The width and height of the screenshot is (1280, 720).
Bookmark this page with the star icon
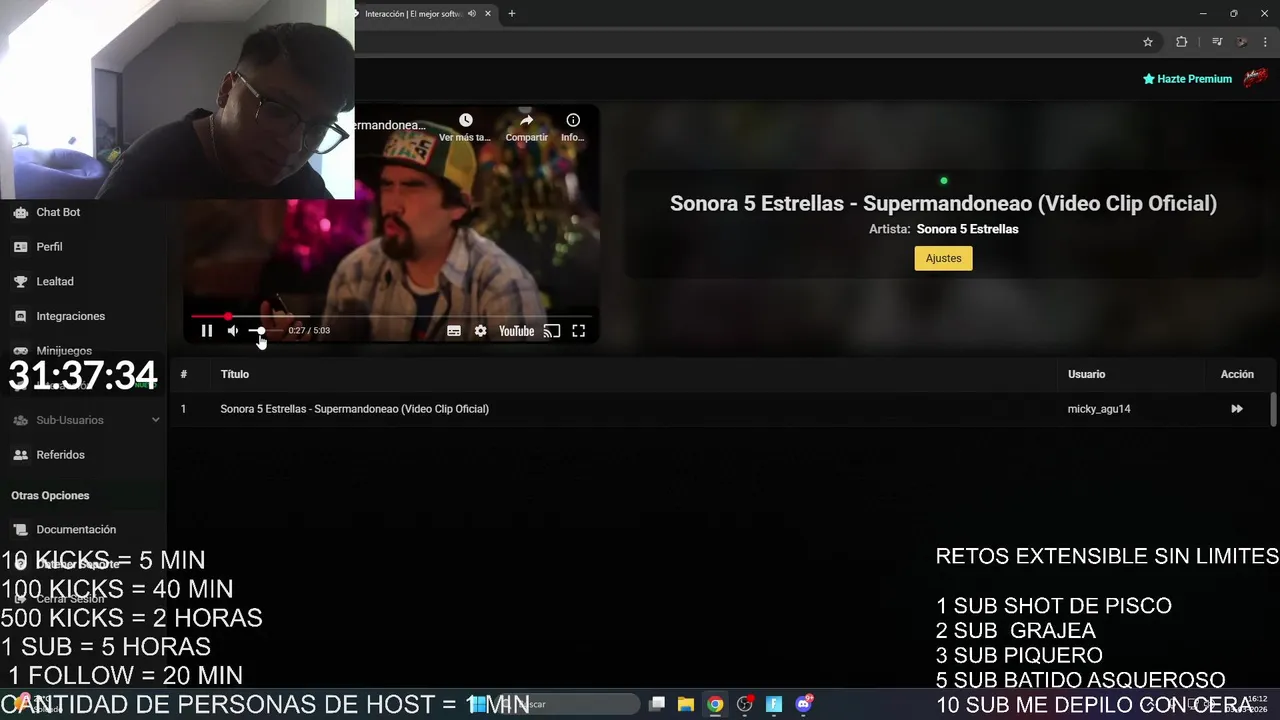(1148, 42)
